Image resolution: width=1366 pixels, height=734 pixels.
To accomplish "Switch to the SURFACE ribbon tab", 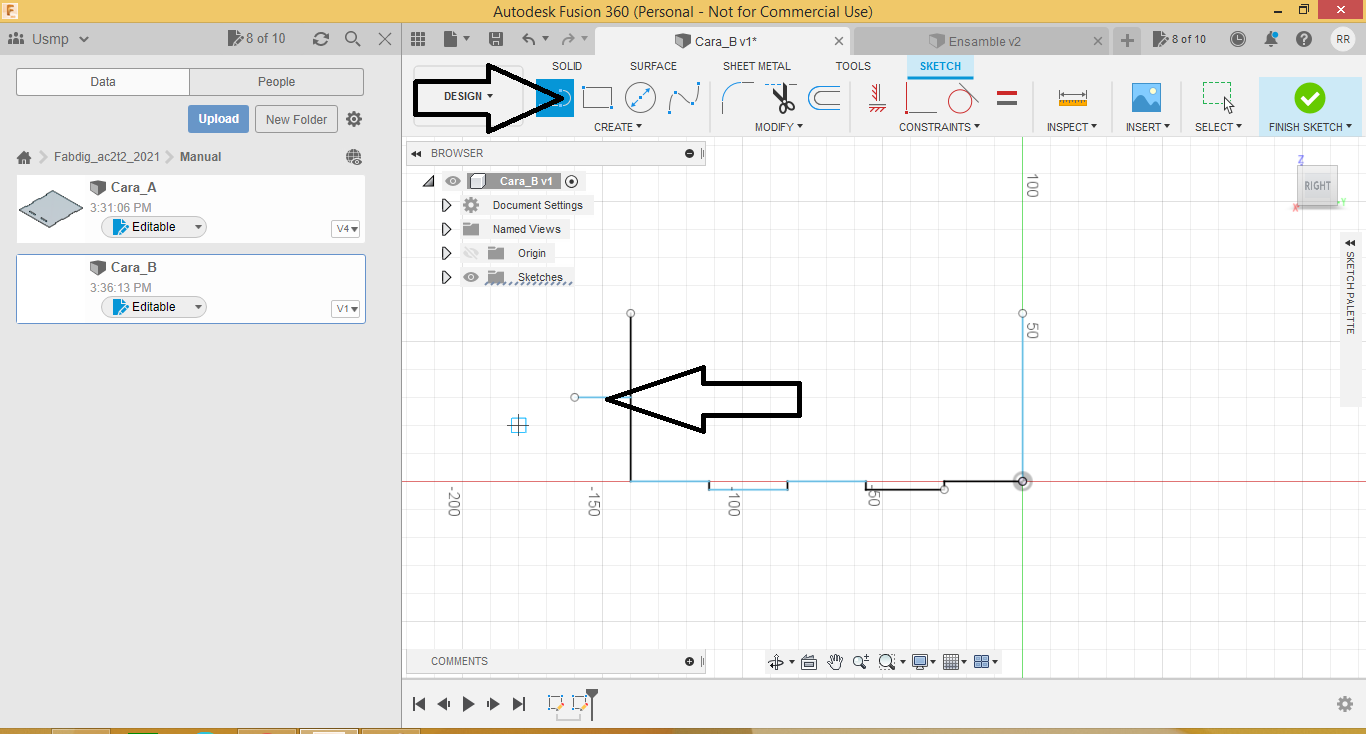I will click(x=653, y=66).
